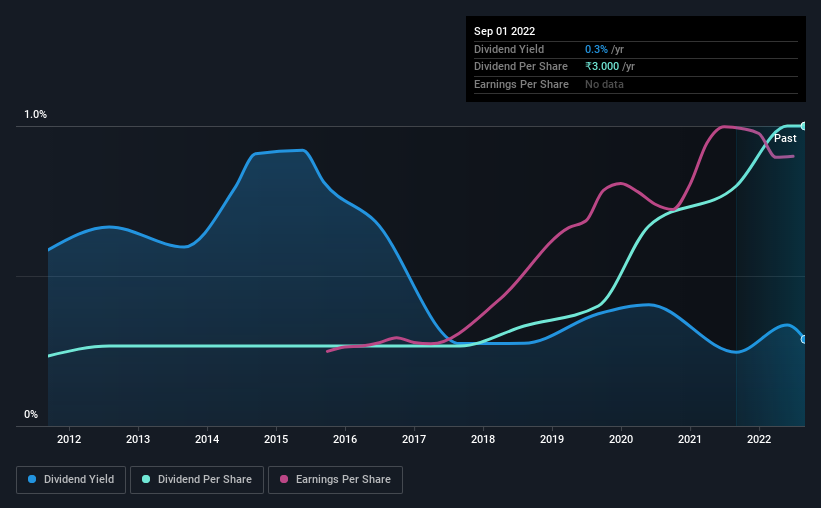821x508 pixels.
Task: Click the 1.0% y-axis label
Action: (x=36, y=114)
